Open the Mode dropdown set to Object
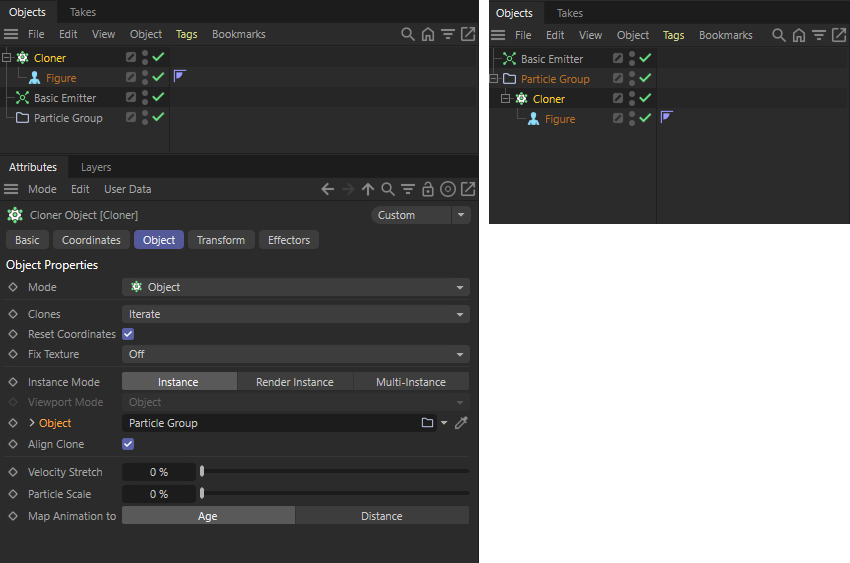The image size is (850, 563). pos(295,287)
